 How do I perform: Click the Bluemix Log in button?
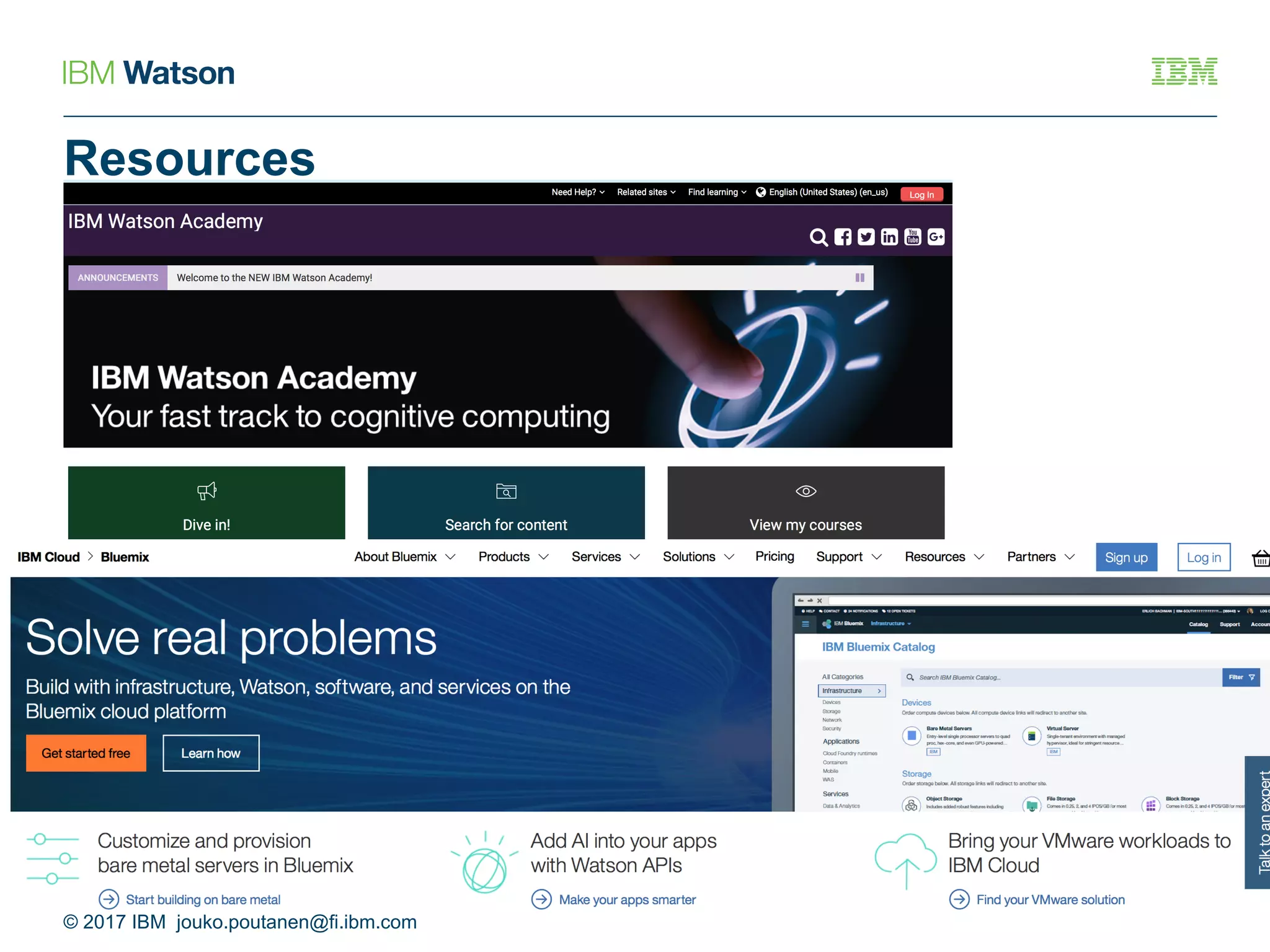coord(1204,557)
